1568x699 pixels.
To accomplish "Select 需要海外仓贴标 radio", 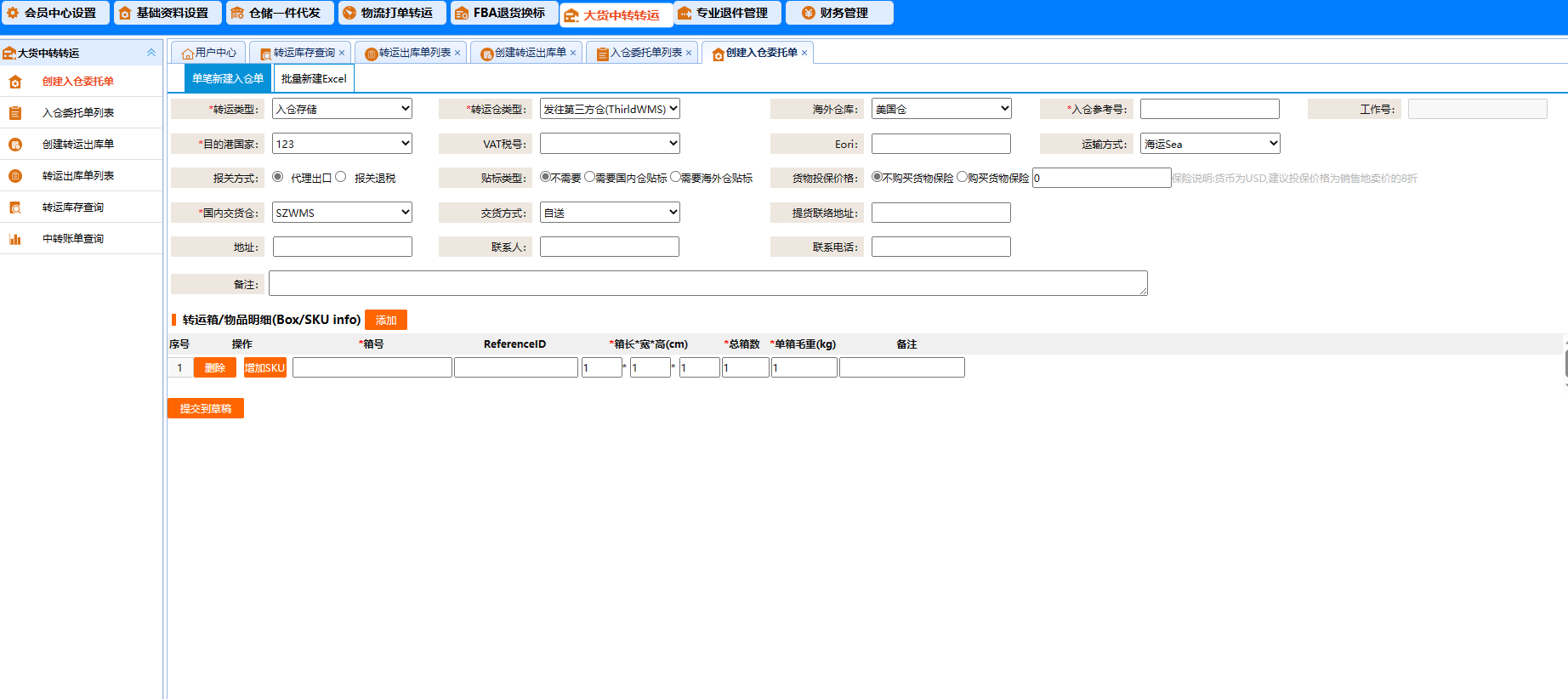I will pyautogui.click(x=675, y=177).
